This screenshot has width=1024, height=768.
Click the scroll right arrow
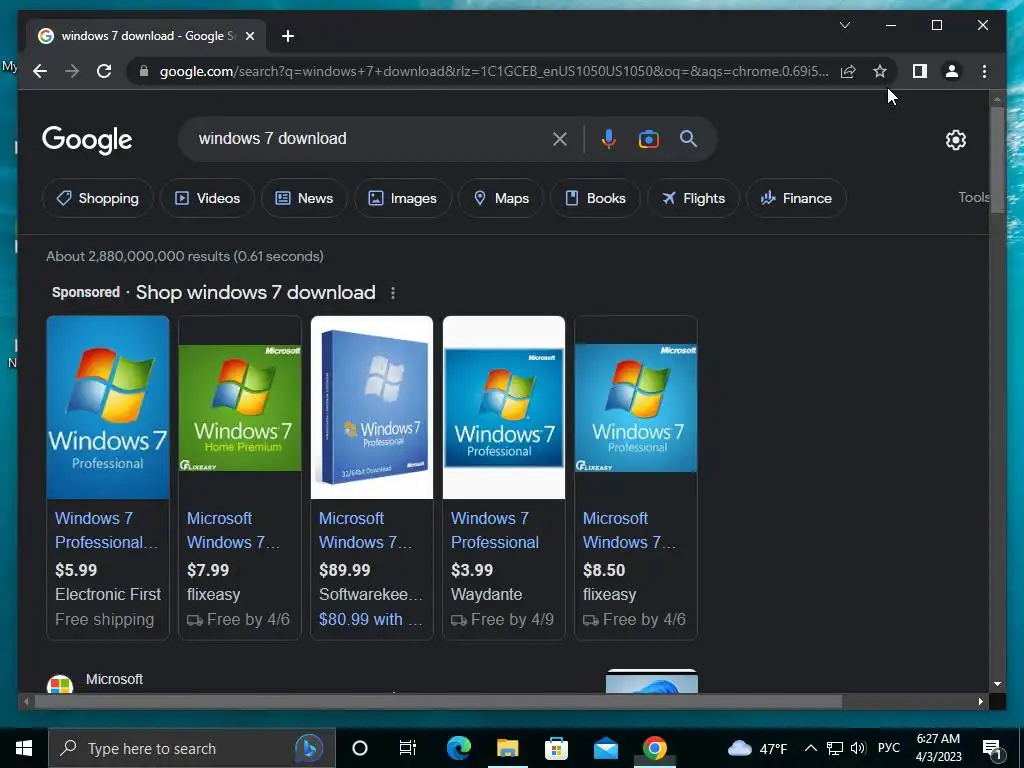[980, 701]
